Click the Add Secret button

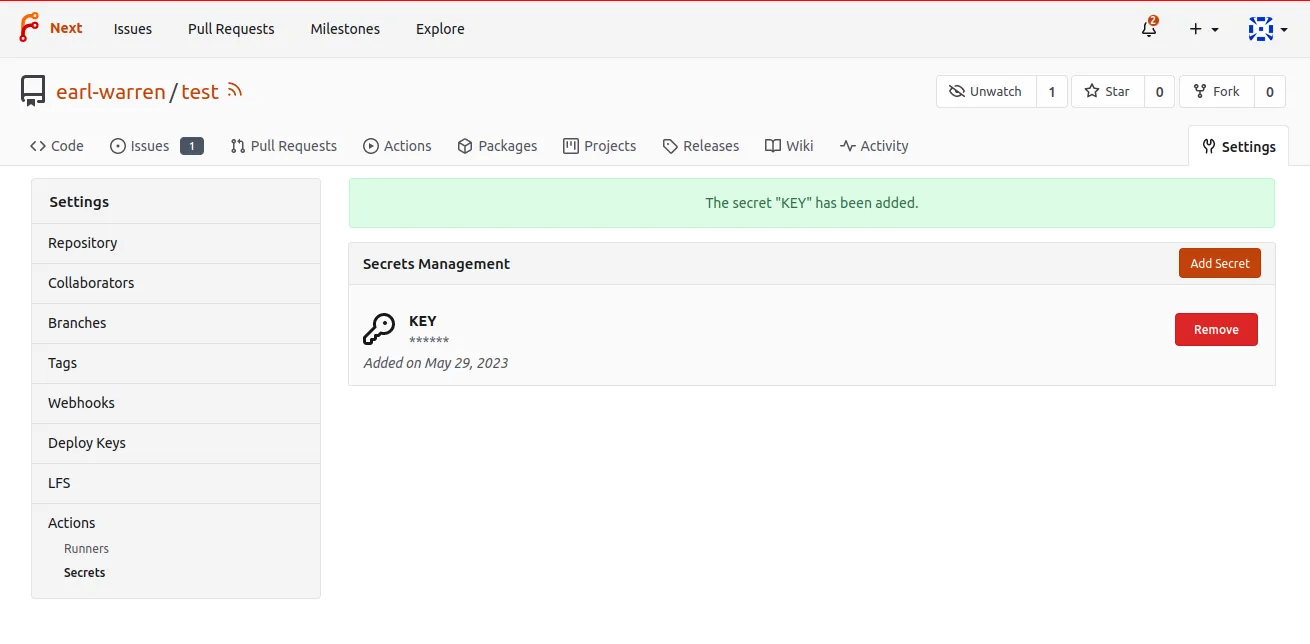coord(1219,263)
